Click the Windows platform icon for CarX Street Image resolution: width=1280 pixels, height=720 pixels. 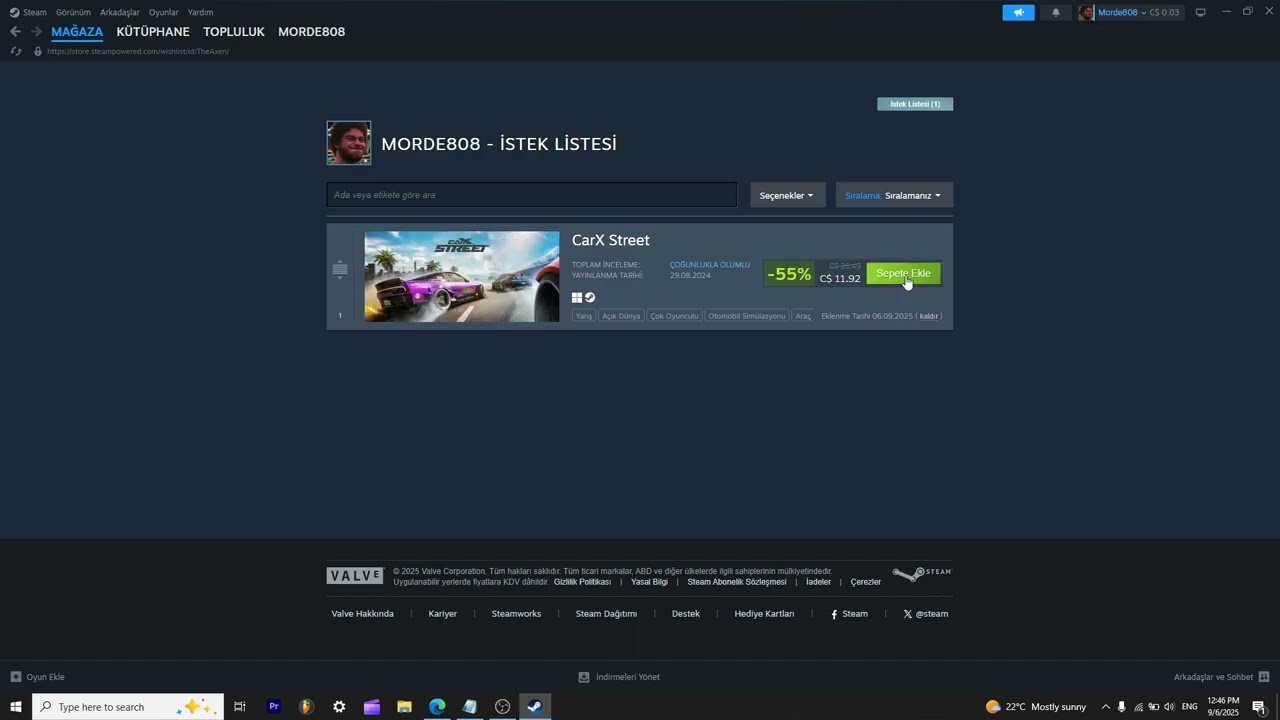pos(577,297)
